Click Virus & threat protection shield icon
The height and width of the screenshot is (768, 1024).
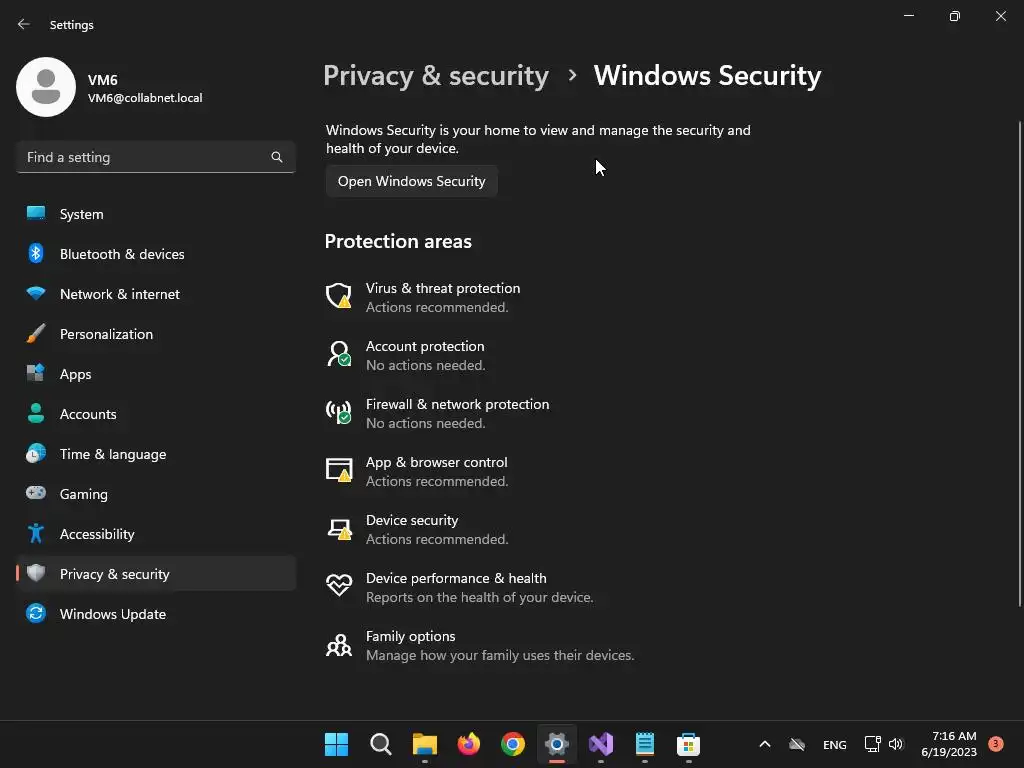338,296
